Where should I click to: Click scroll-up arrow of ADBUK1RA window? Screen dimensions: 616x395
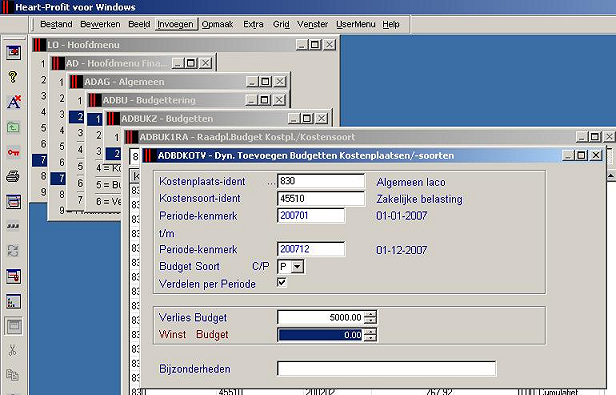(x=611, y=176)
